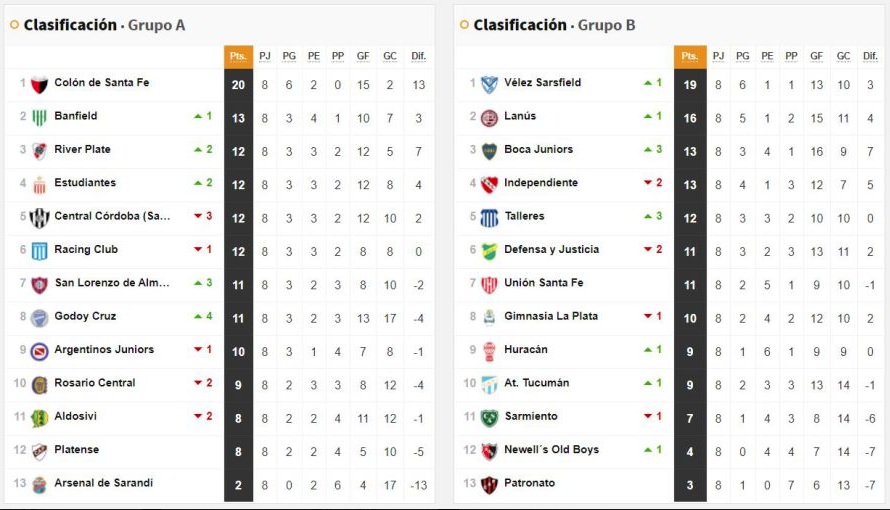Click the GF header in Grupo B
Image resolution: width=890 pixels, height=510 pixels.
[817, 57]
